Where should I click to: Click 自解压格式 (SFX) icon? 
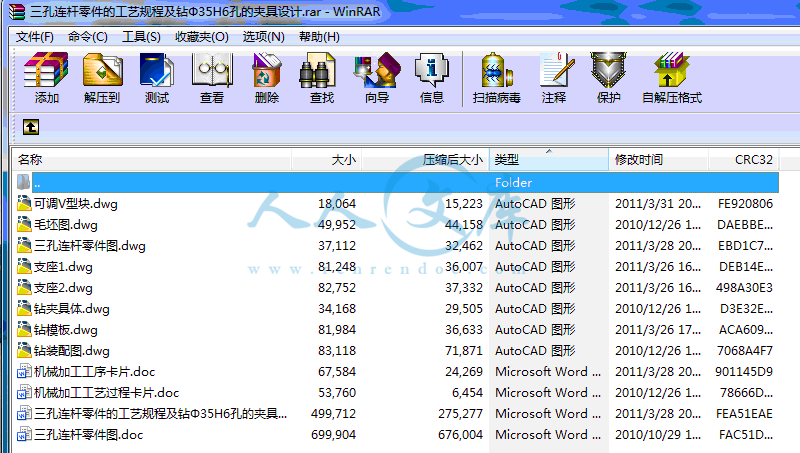tap(671, 70)
